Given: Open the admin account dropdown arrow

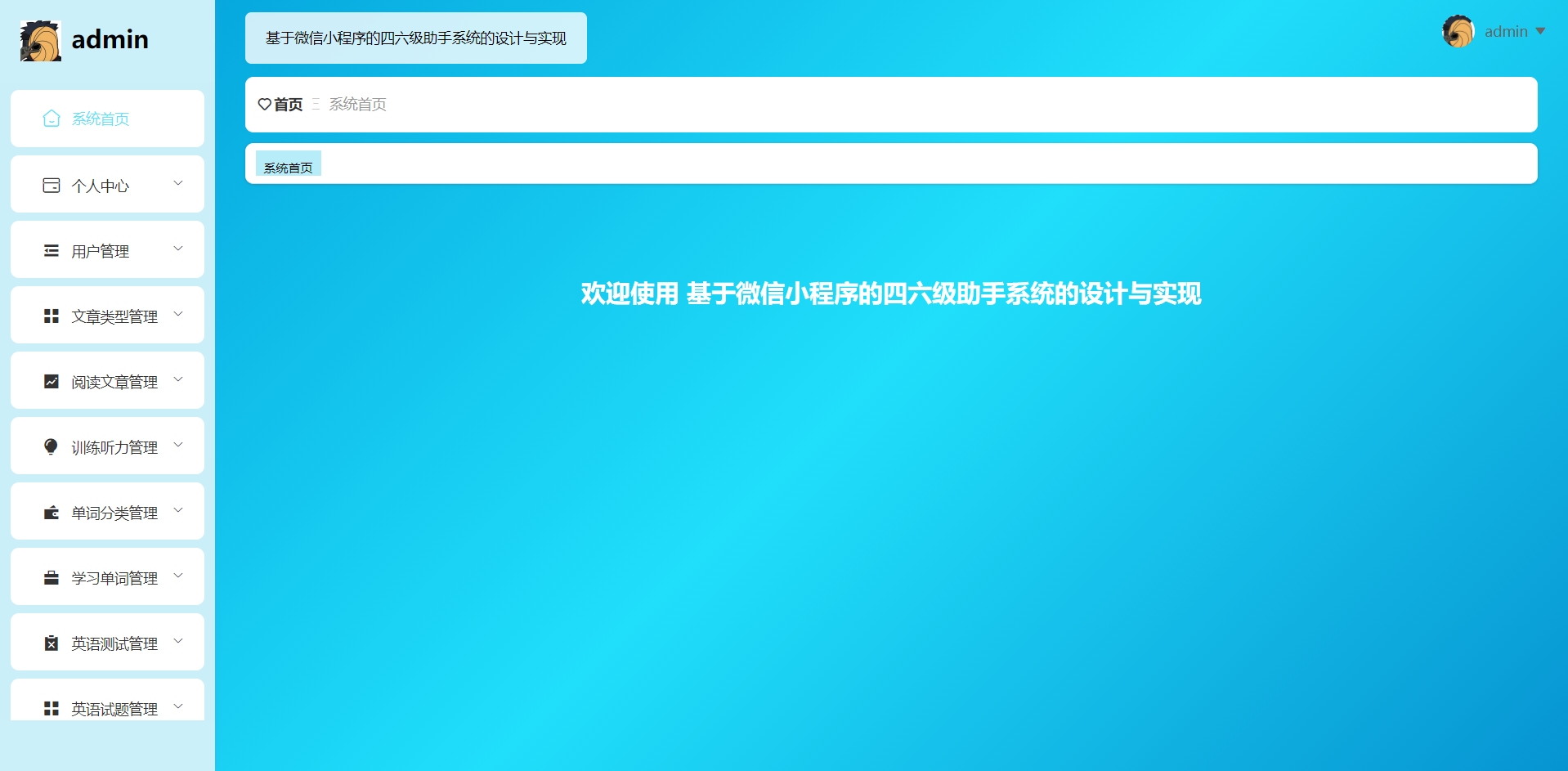Looking at the screenshot, I should point(1540,31).
